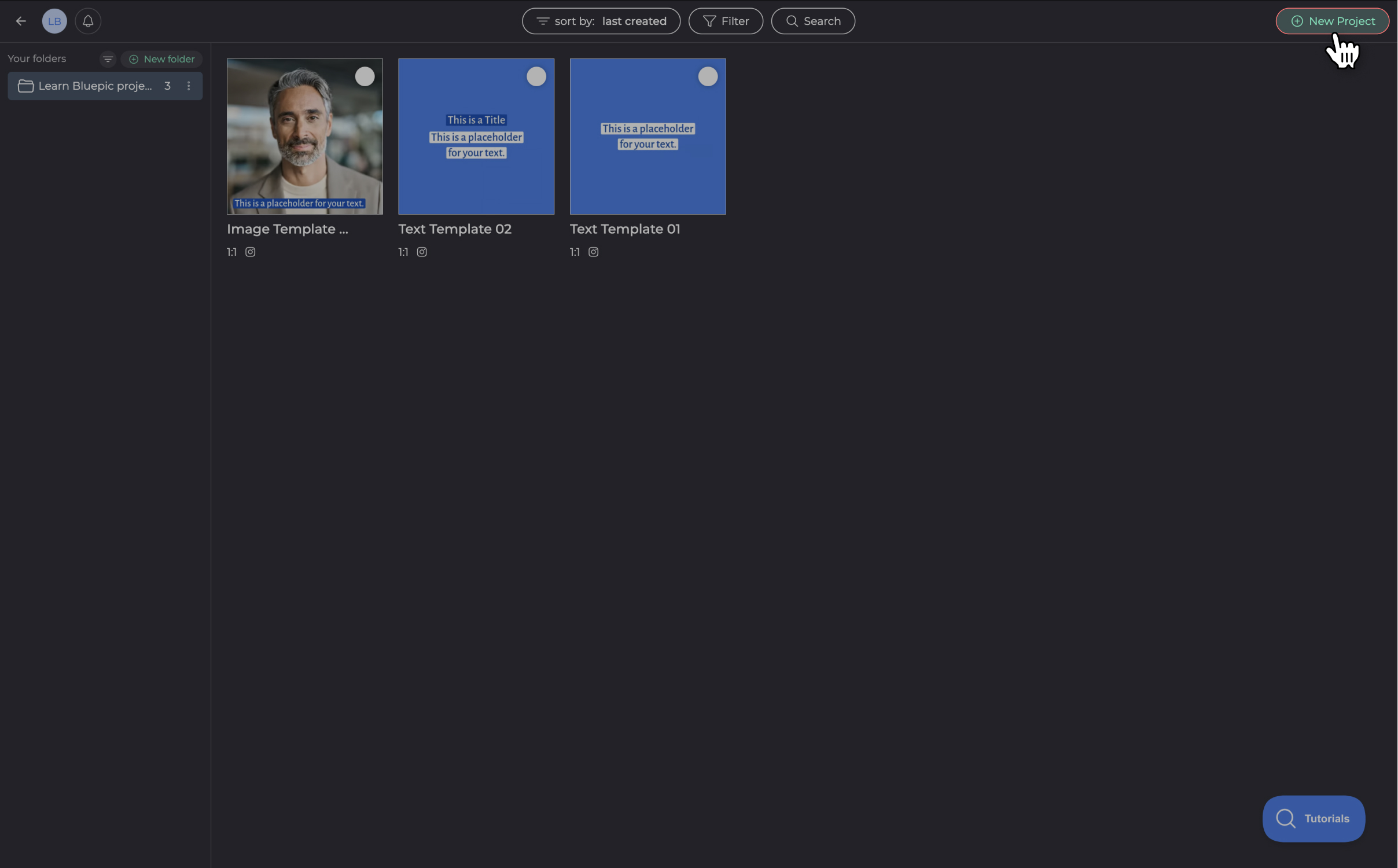1398x868 pixels.
Task: Open the LB user profile avatar
Action: tap(54, 21)
